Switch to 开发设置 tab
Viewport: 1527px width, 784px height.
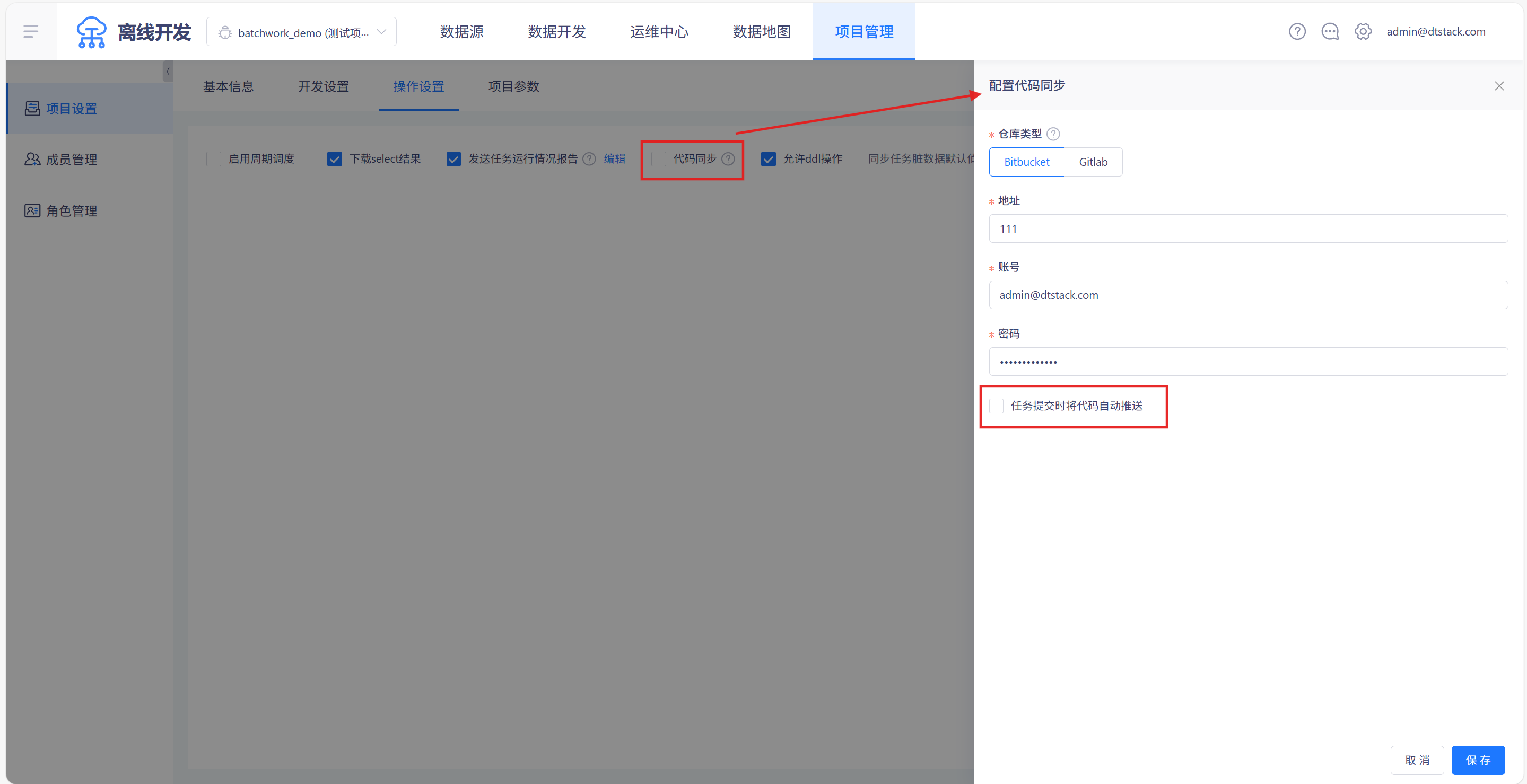pyautogui.click(x=323, y=86)
